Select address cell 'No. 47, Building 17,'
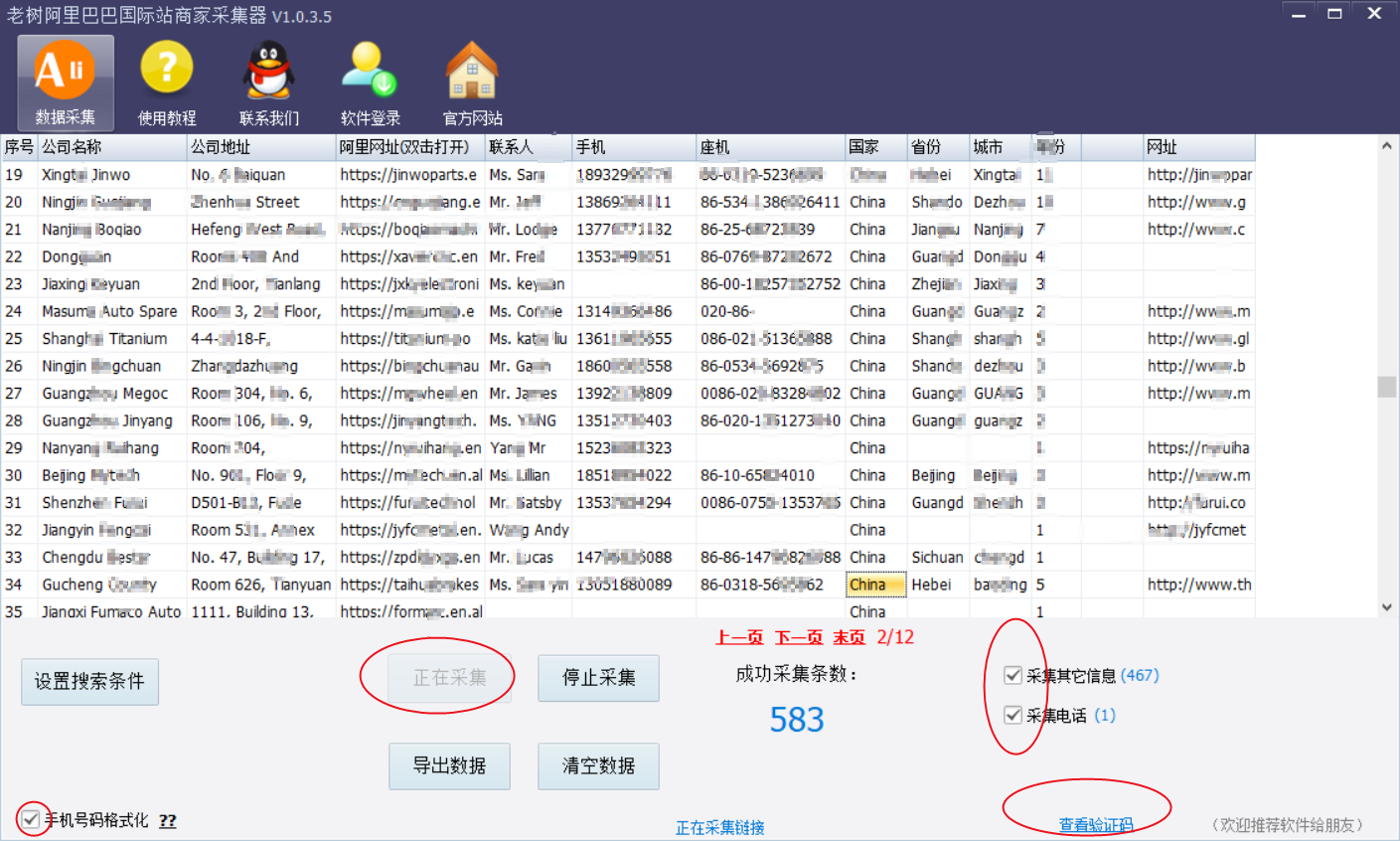The width and height of the screenshot is (1400, 841). click(x=261, y=558)
